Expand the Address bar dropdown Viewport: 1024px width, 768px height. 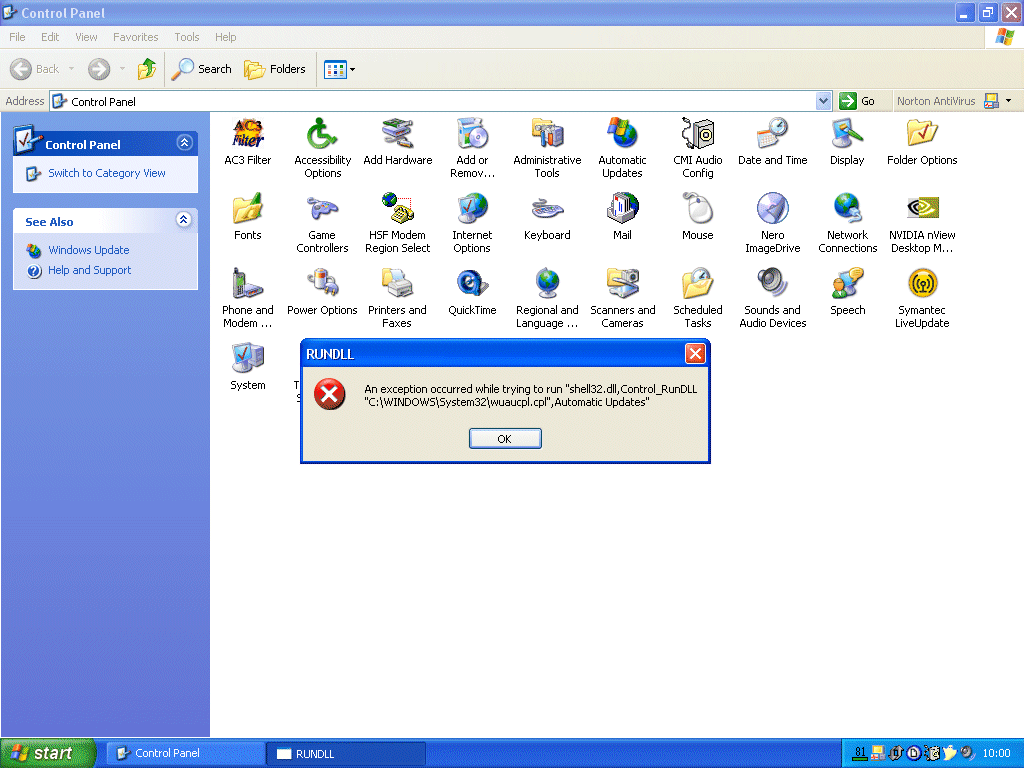[824, 101]
